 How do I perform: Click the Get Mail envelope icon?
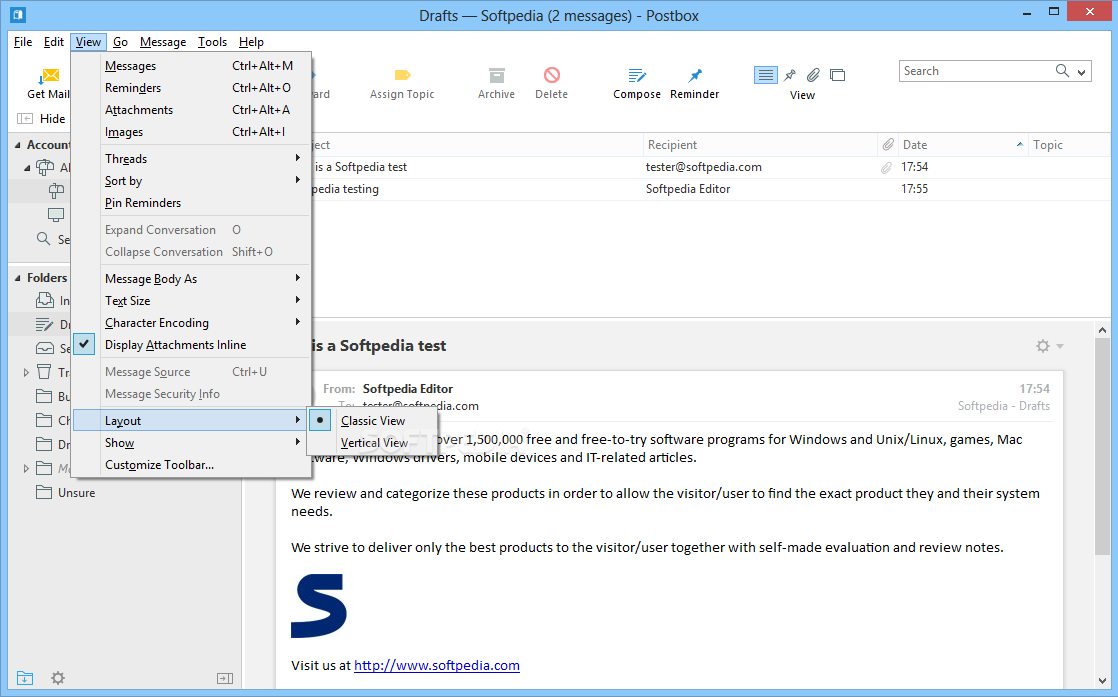pos(48,76)
